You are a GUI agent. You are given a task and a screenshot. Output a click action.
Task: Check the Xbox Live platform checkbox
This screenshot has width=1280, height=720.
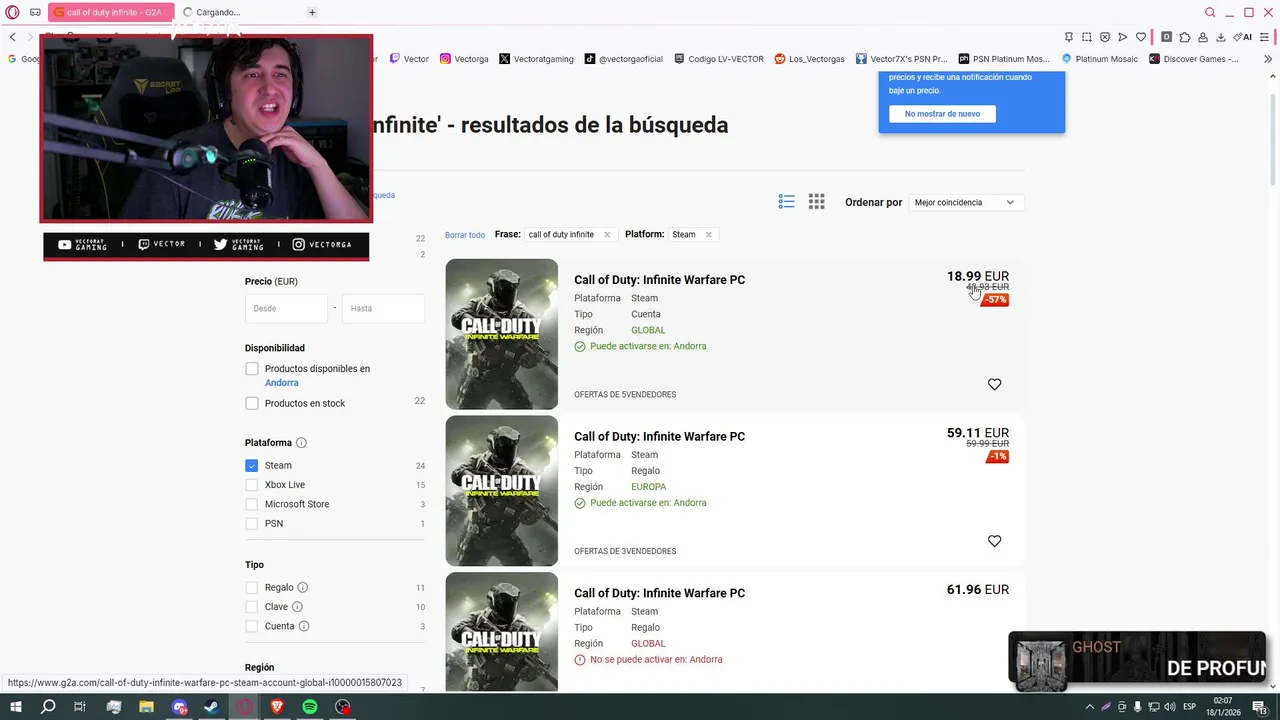[252, 485]
